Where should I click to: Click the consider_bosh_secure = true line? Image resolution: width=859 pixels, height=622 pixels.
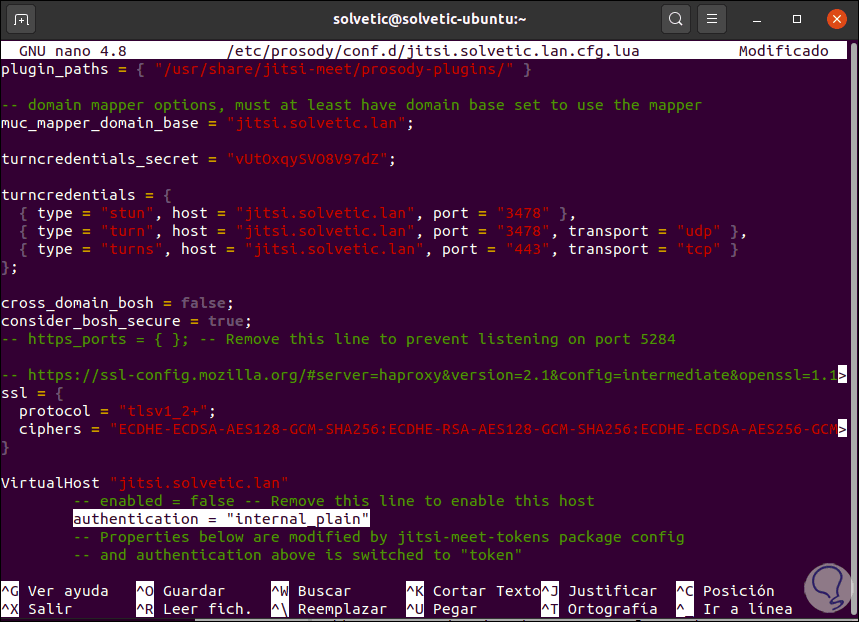[x=126, y=321]
